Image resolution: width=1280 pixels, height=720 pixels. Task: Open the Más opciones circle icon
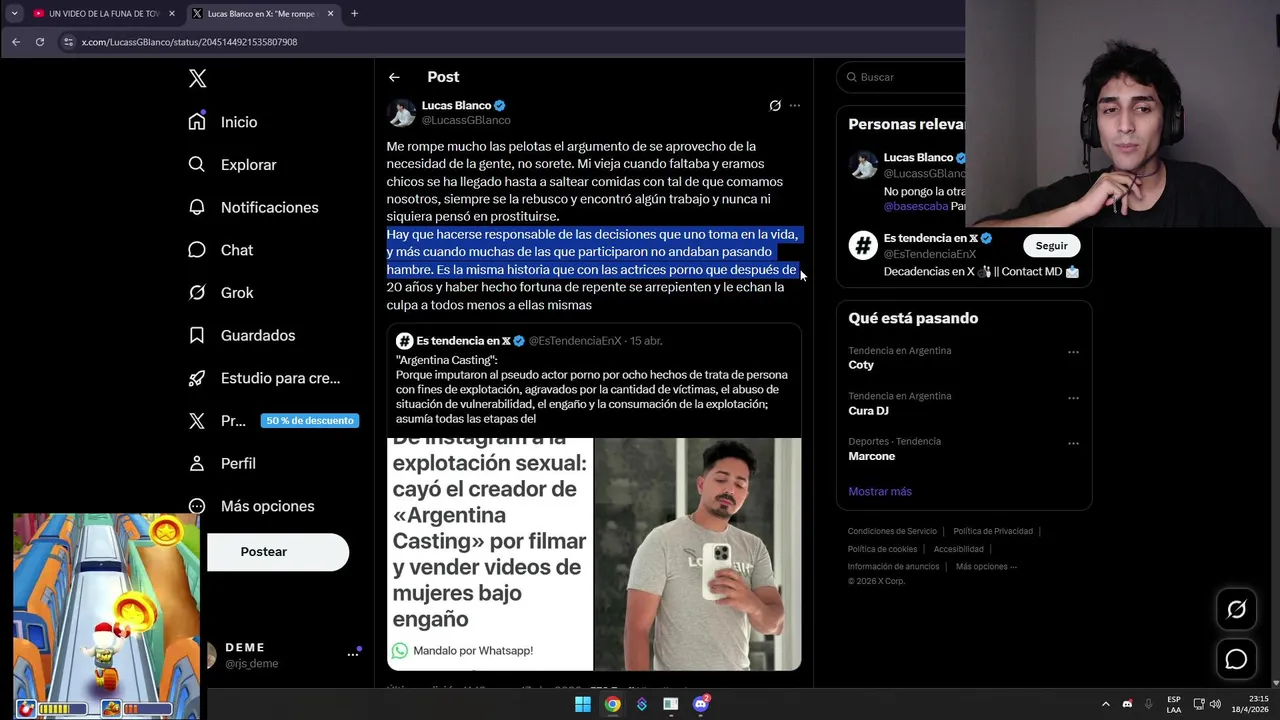197,506
